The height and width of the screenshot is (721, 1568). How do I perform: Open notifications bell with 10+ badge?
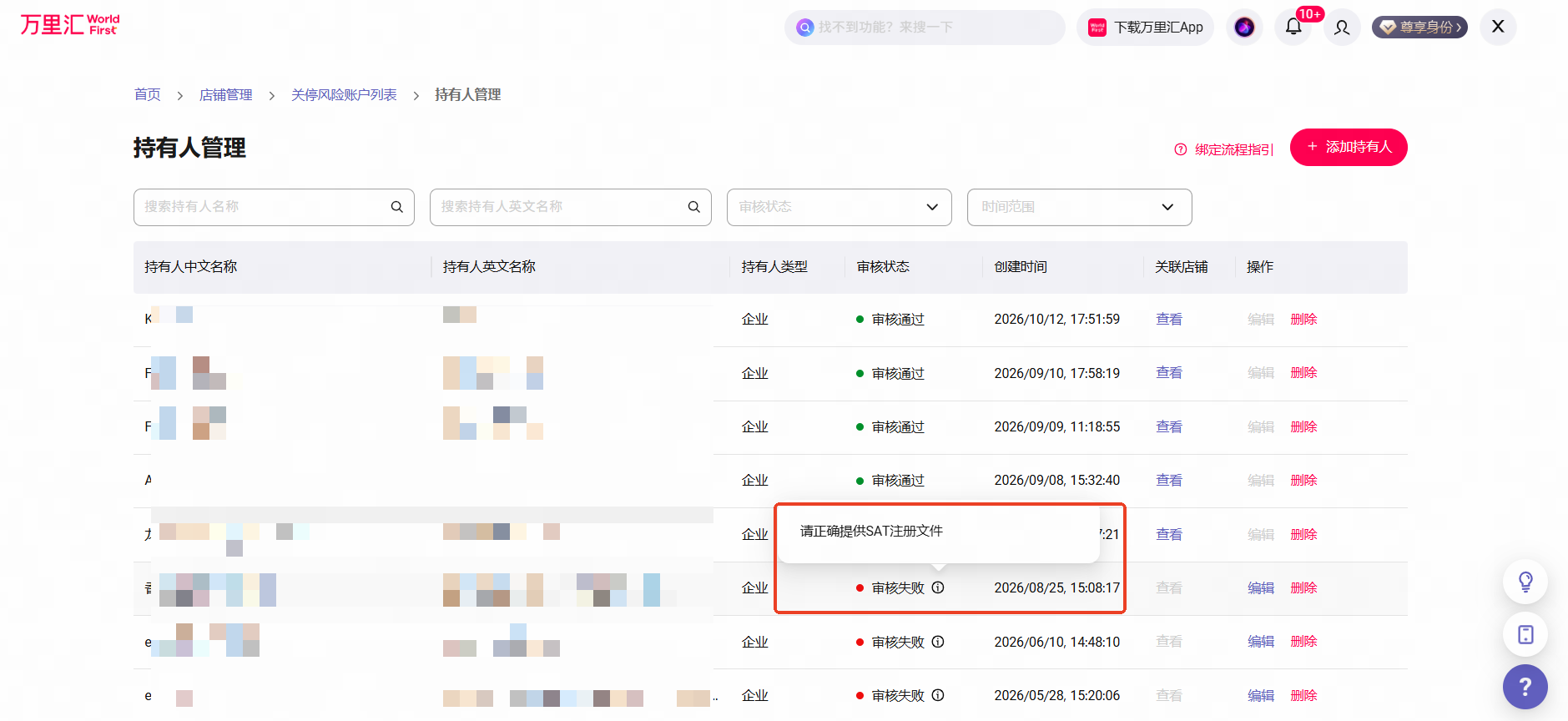point(1293,27)
